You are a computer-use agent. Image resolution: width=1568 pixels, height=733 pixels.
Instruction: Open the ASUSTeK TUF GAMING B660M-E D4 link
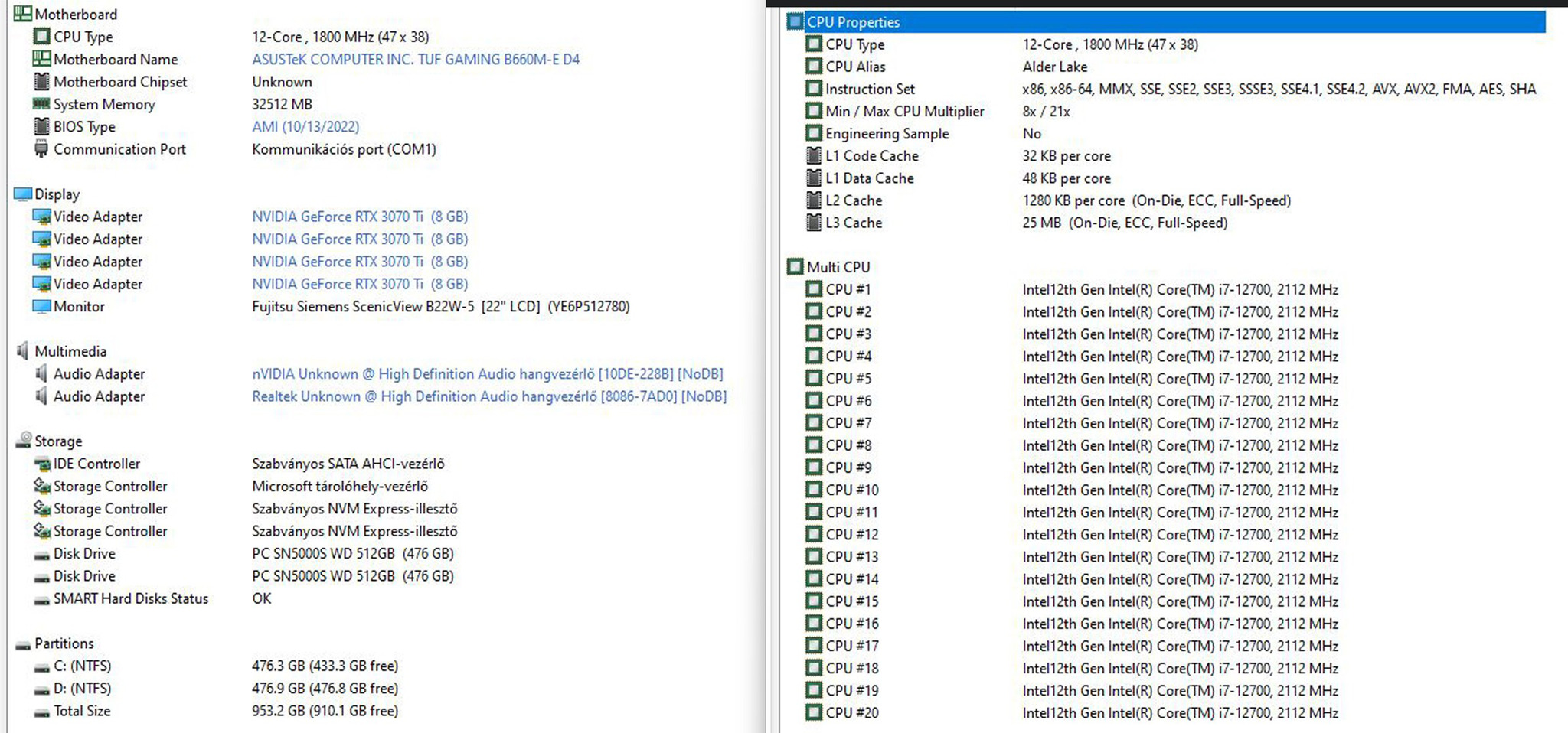(416, 59)
